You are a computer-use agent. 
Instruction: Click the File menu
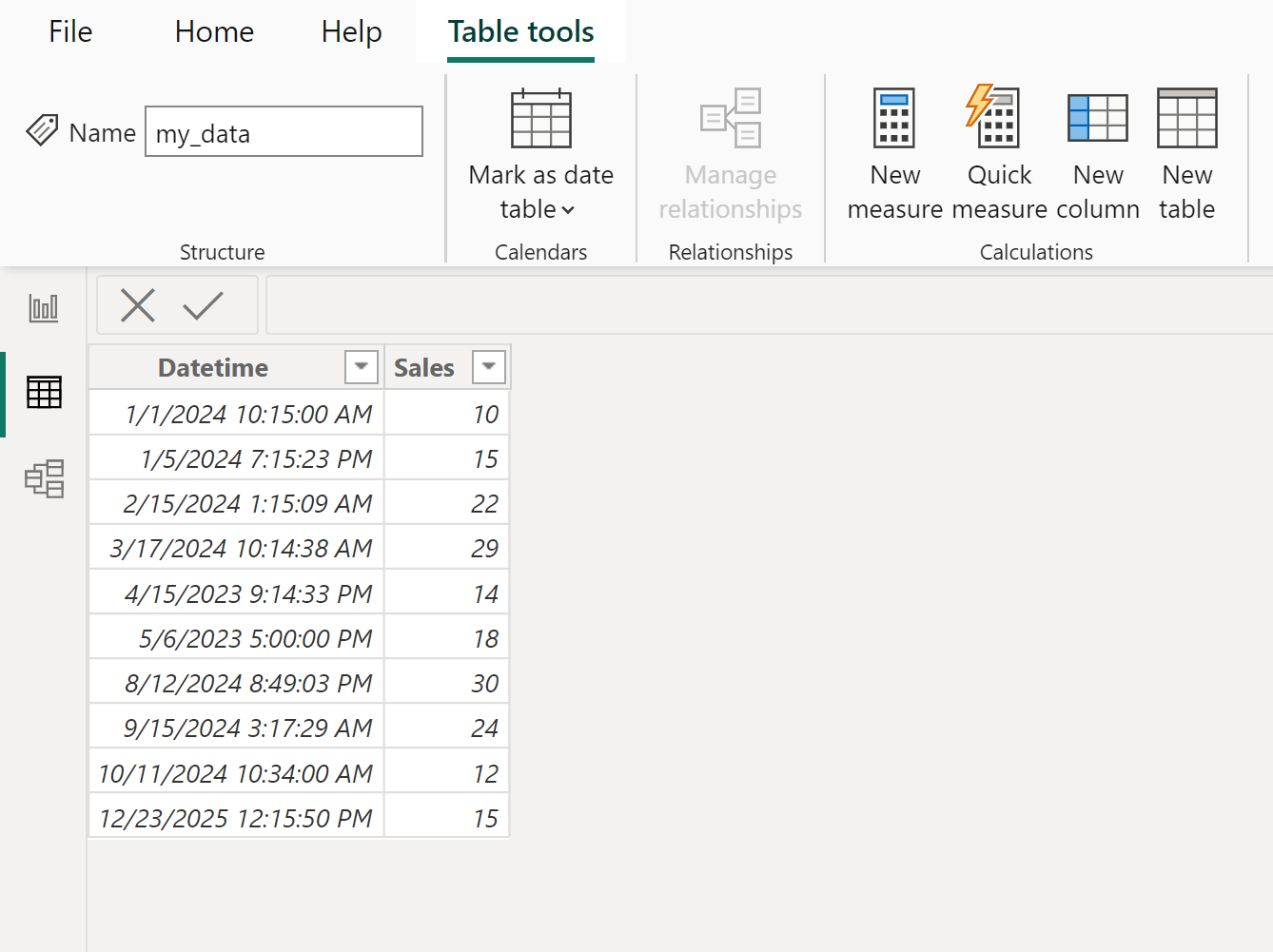click(69, 31)
